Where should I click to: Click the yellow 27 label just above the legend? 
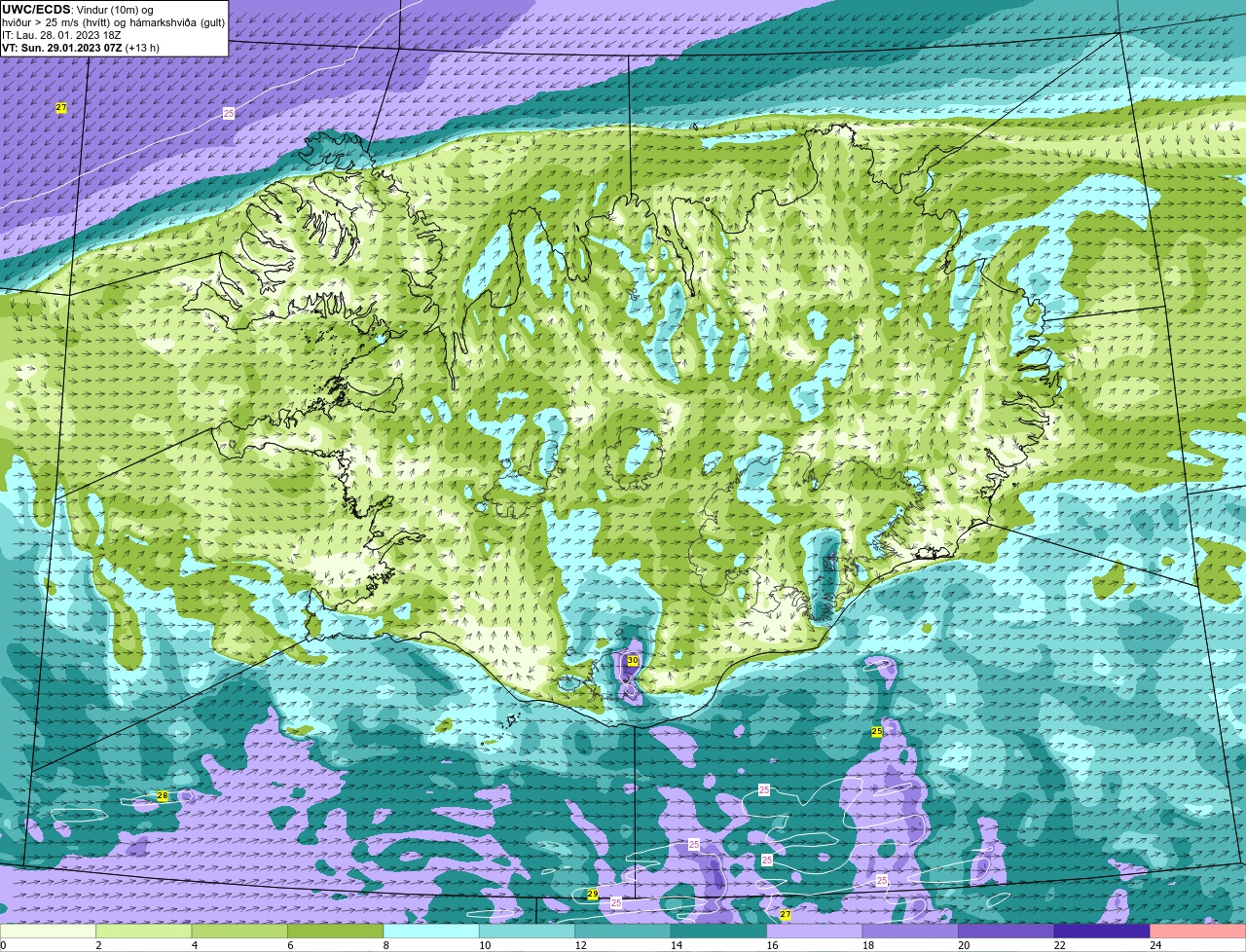786,915
